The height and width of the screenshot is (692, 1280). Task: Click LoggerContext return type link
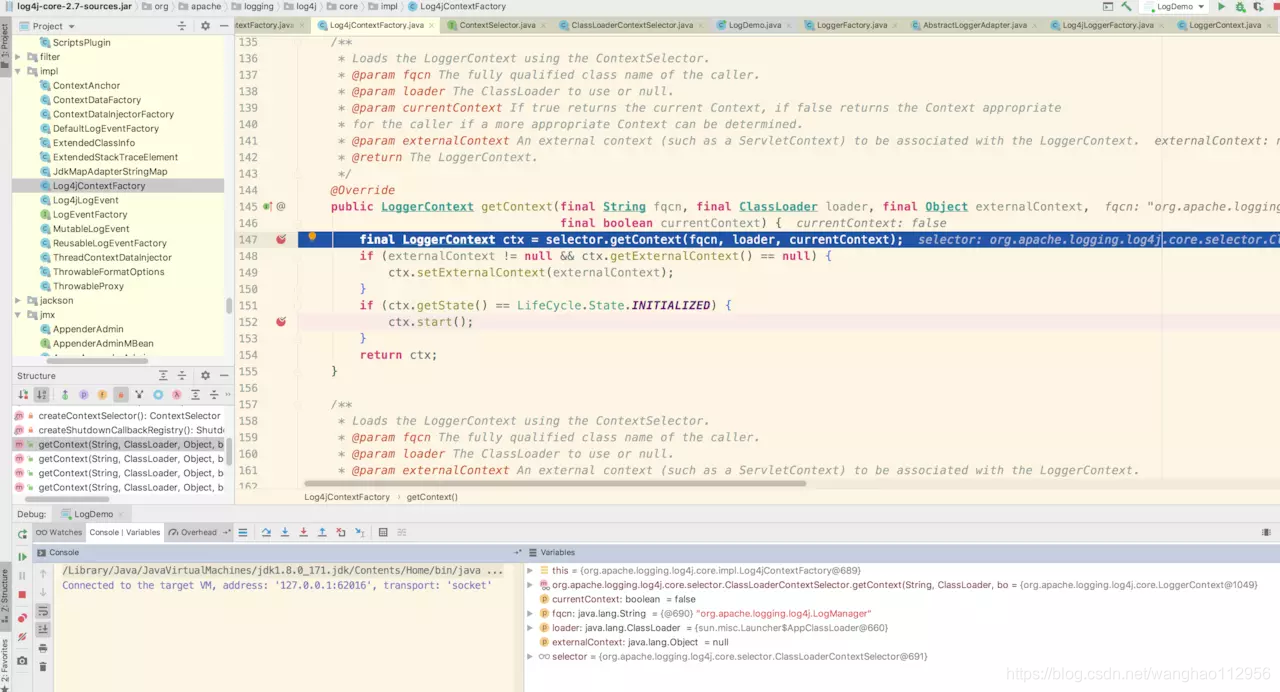coord(427,207)
